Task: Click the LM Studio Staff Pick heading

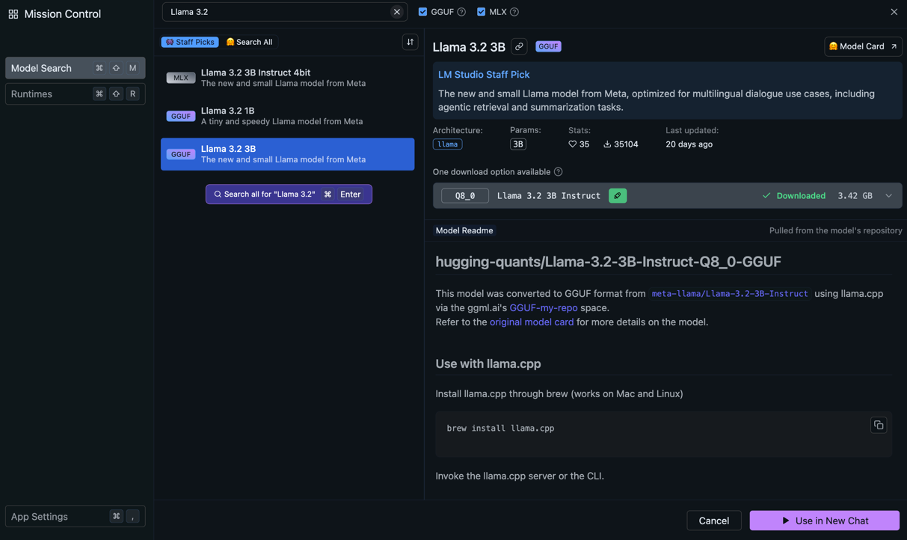Action: pos(484,75)
